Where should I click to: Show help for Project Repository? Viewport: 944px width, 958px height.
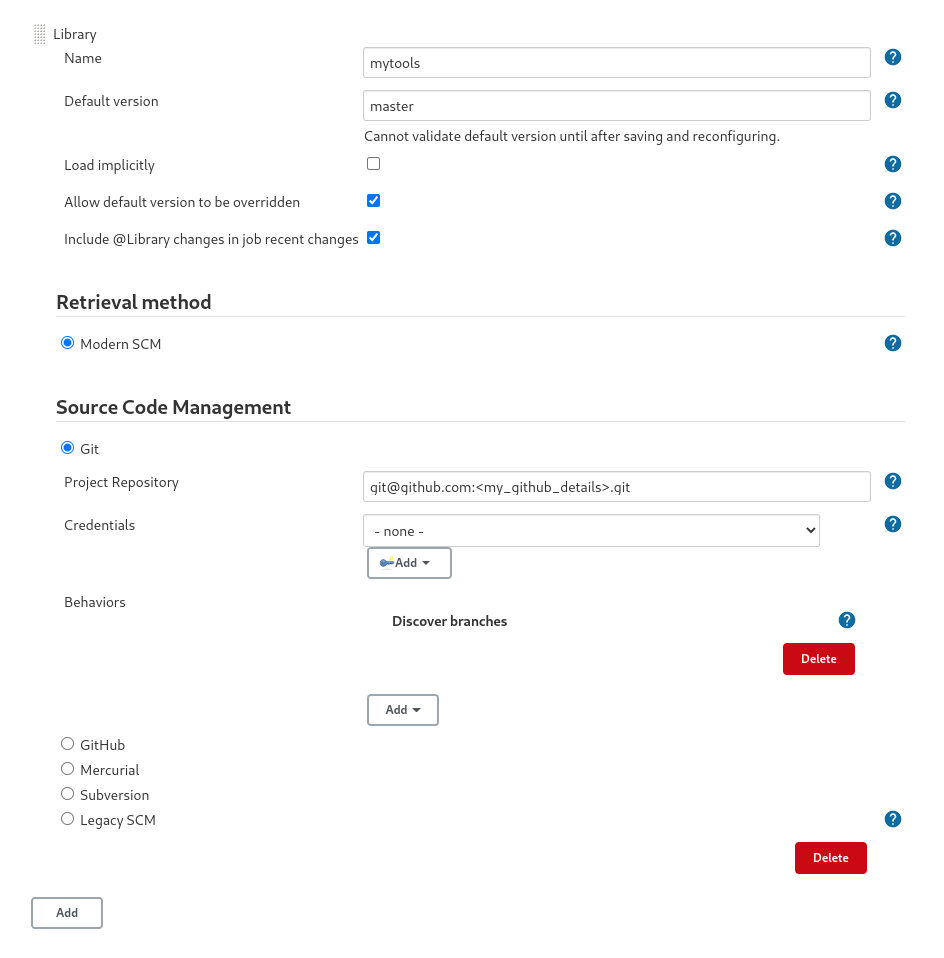[x=892, y=481]
